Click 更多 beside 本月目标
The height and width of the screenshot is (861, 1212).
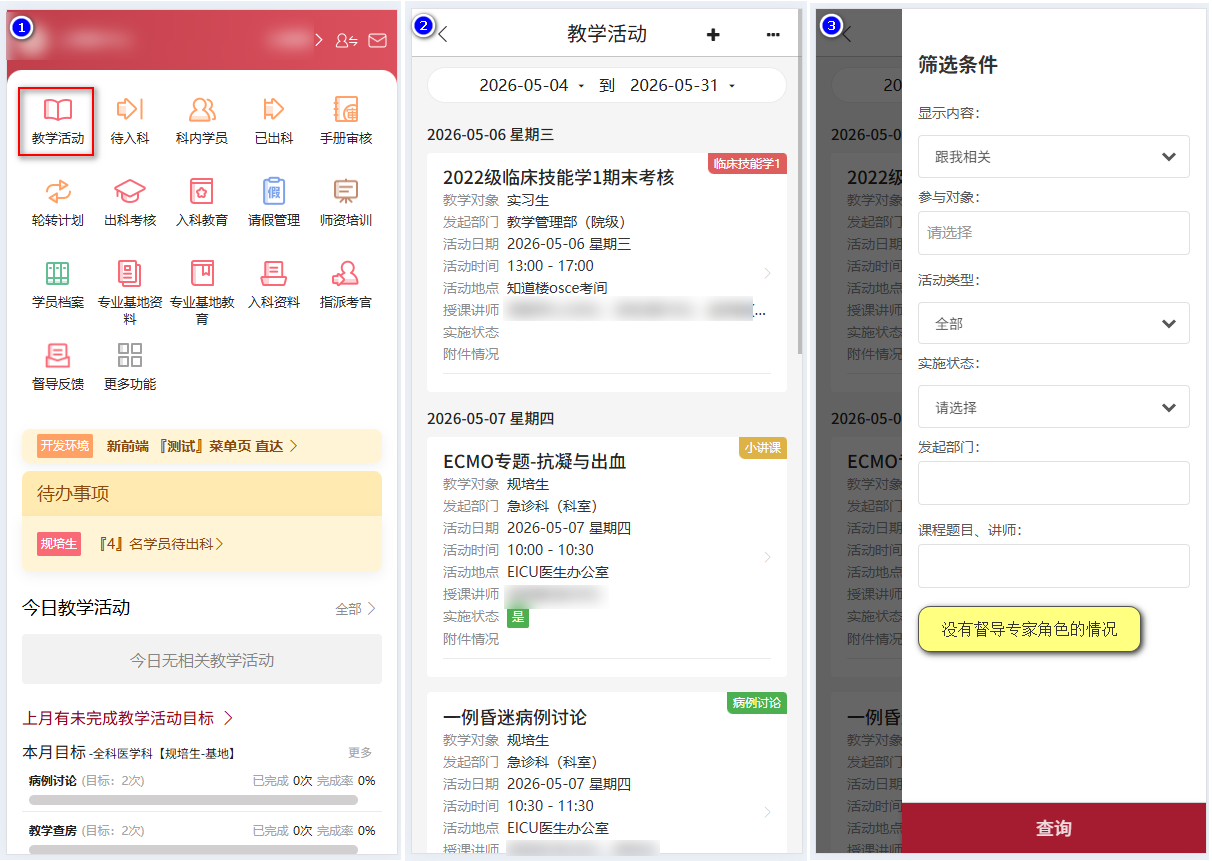coord(360,752)
